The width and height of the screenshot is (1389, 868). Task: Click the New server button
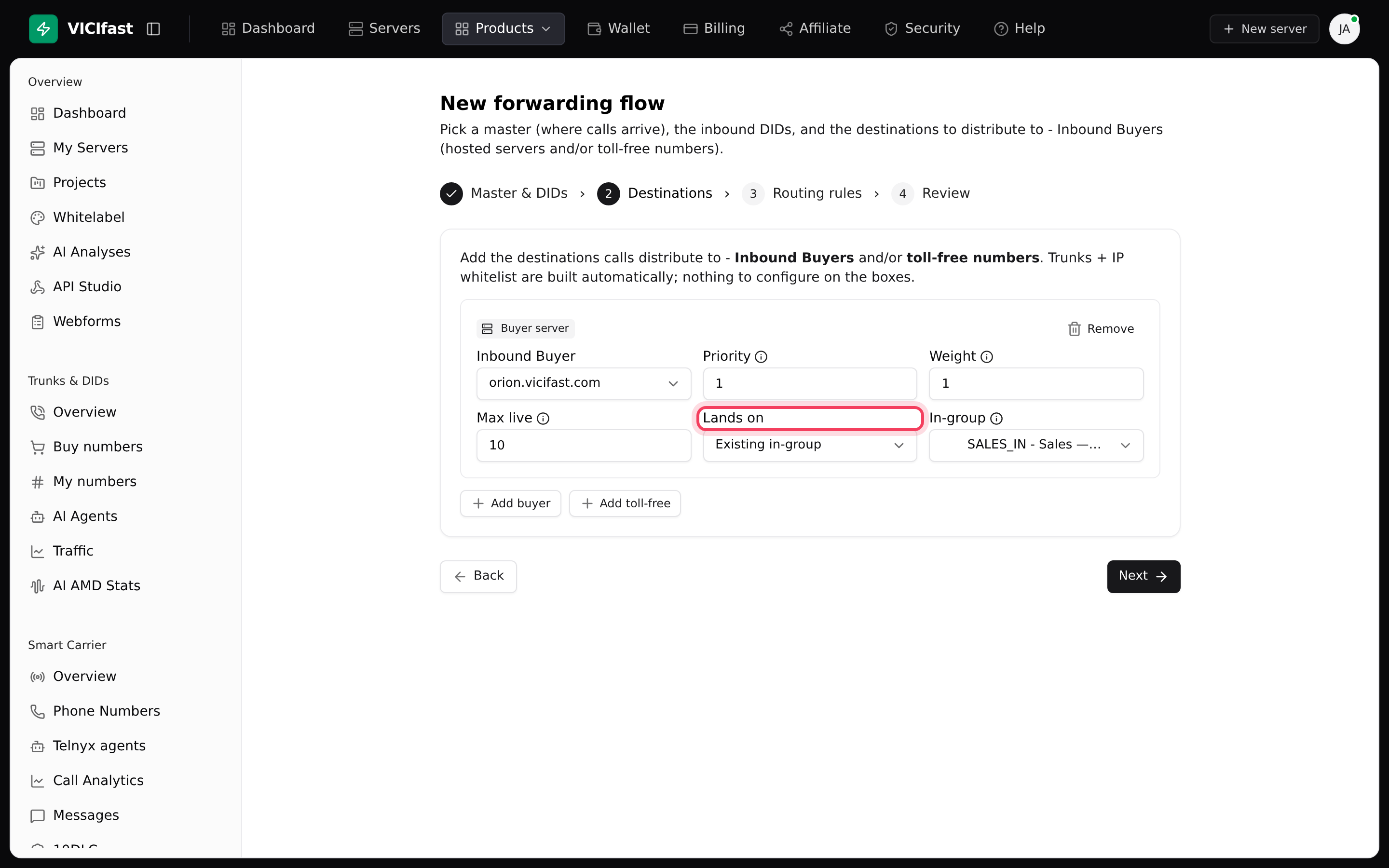(x=1264, y=29)
